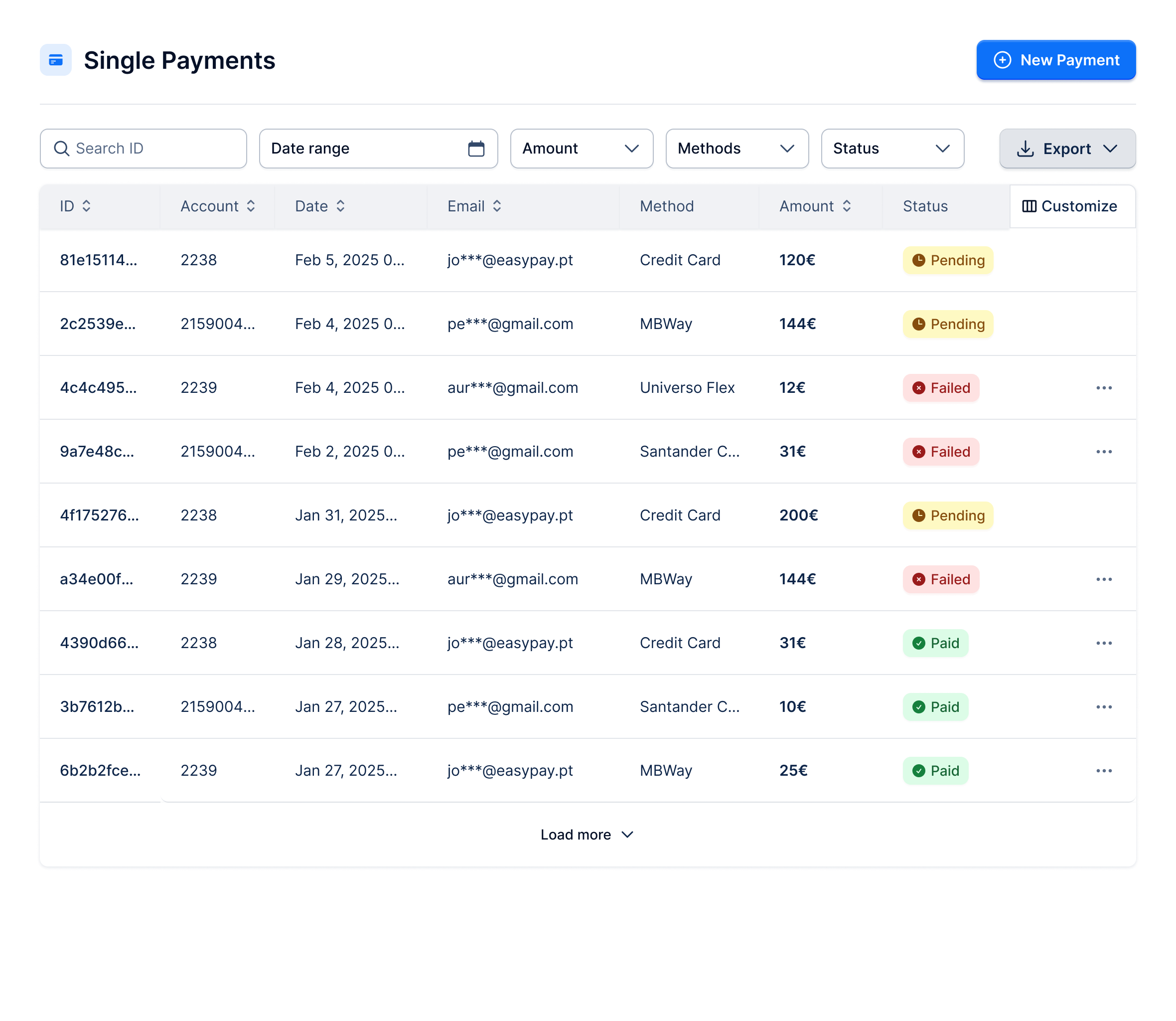
Task: Open three-dot menu for a34e00f payment
Action: tap(1104, 579)
